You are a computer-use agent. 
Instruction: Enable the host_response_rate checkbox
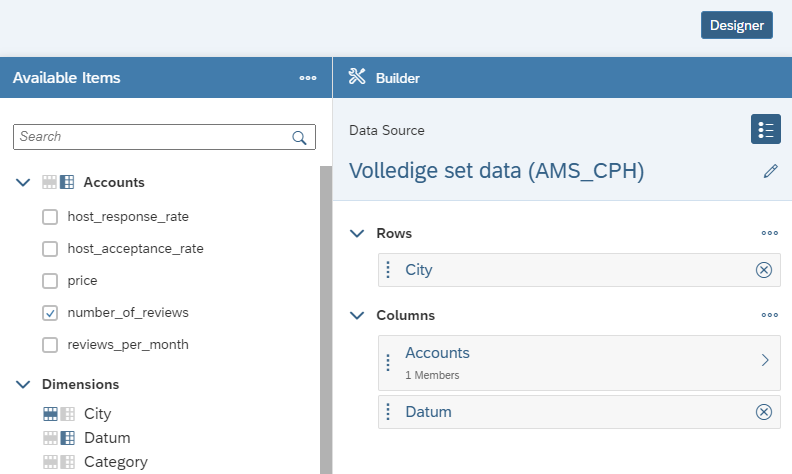[x=50, y=216]
